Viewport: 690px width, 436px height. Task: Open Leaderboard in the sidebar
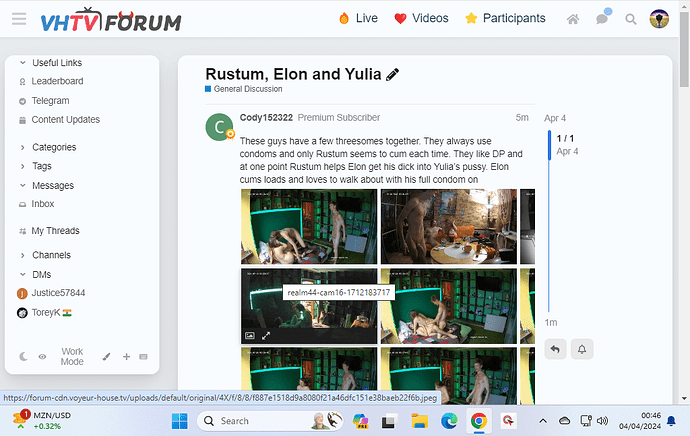(x=57, y=81)
